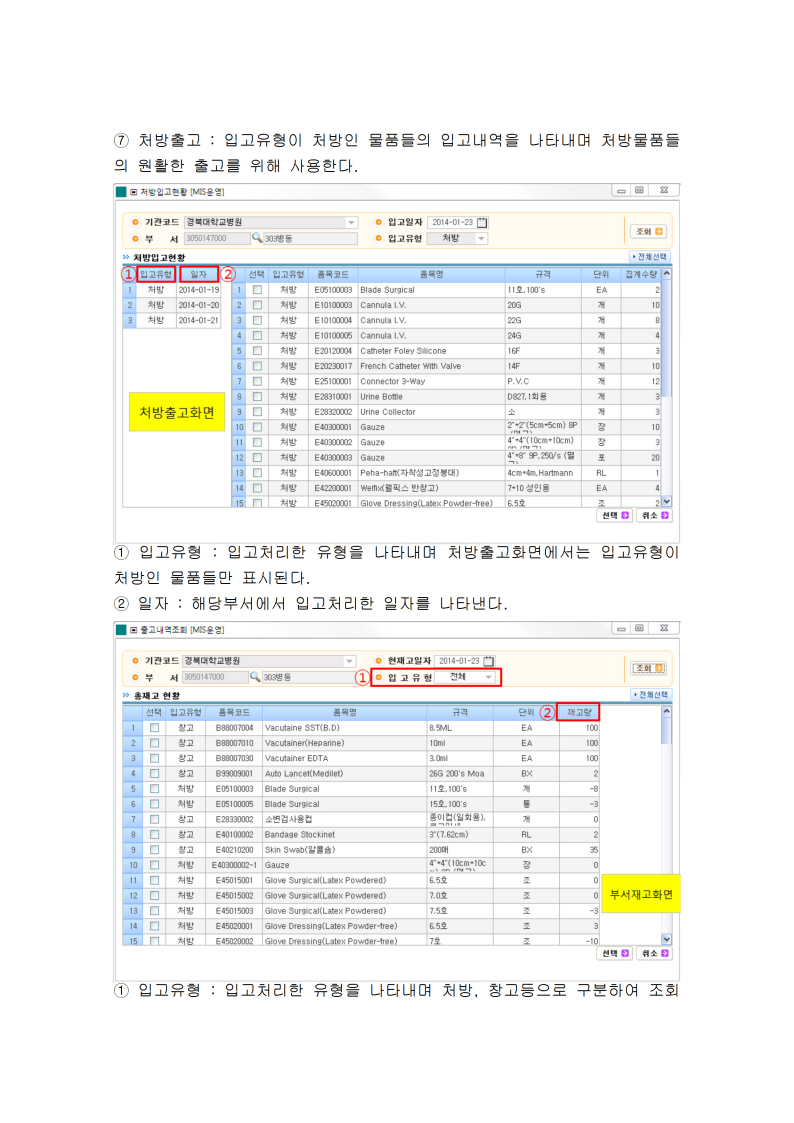Select checkbox for Vacutaine SST(B.D) row
Viewport: 794px width, 1123px height.
(x=153, y=728)
